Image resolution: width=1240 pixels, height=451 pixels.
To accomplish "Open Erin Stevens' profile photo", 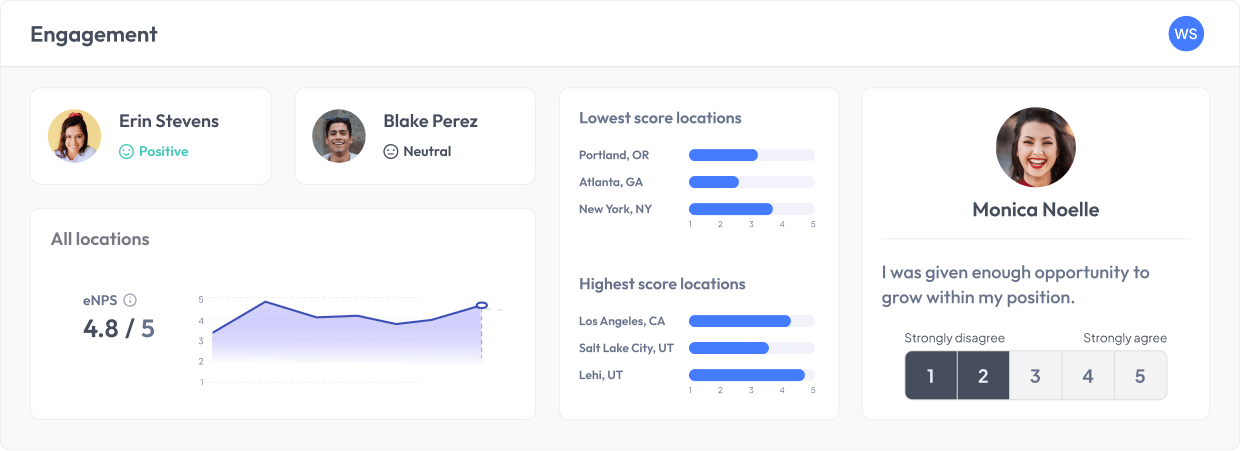I will (75, 136).
